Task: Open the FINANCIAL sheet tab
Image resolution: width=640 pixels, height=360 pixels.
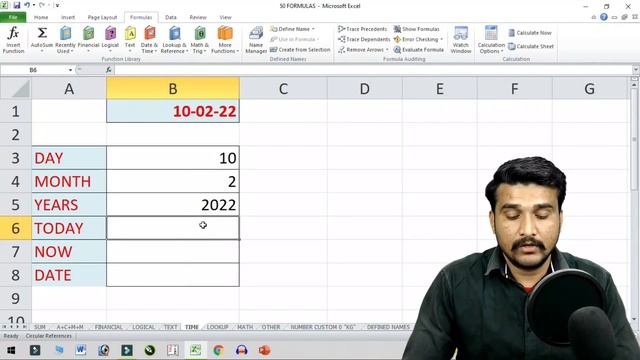Action: (109, 327)
